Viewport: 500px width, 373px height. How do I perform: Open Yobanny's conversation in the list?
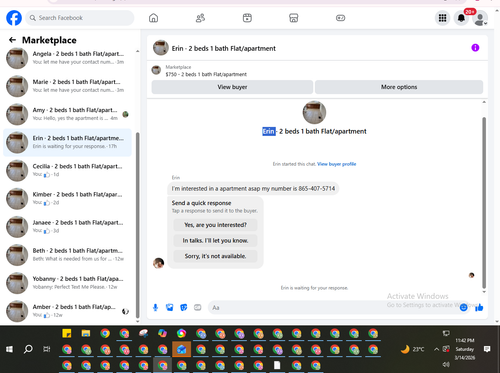coord(67,283)
